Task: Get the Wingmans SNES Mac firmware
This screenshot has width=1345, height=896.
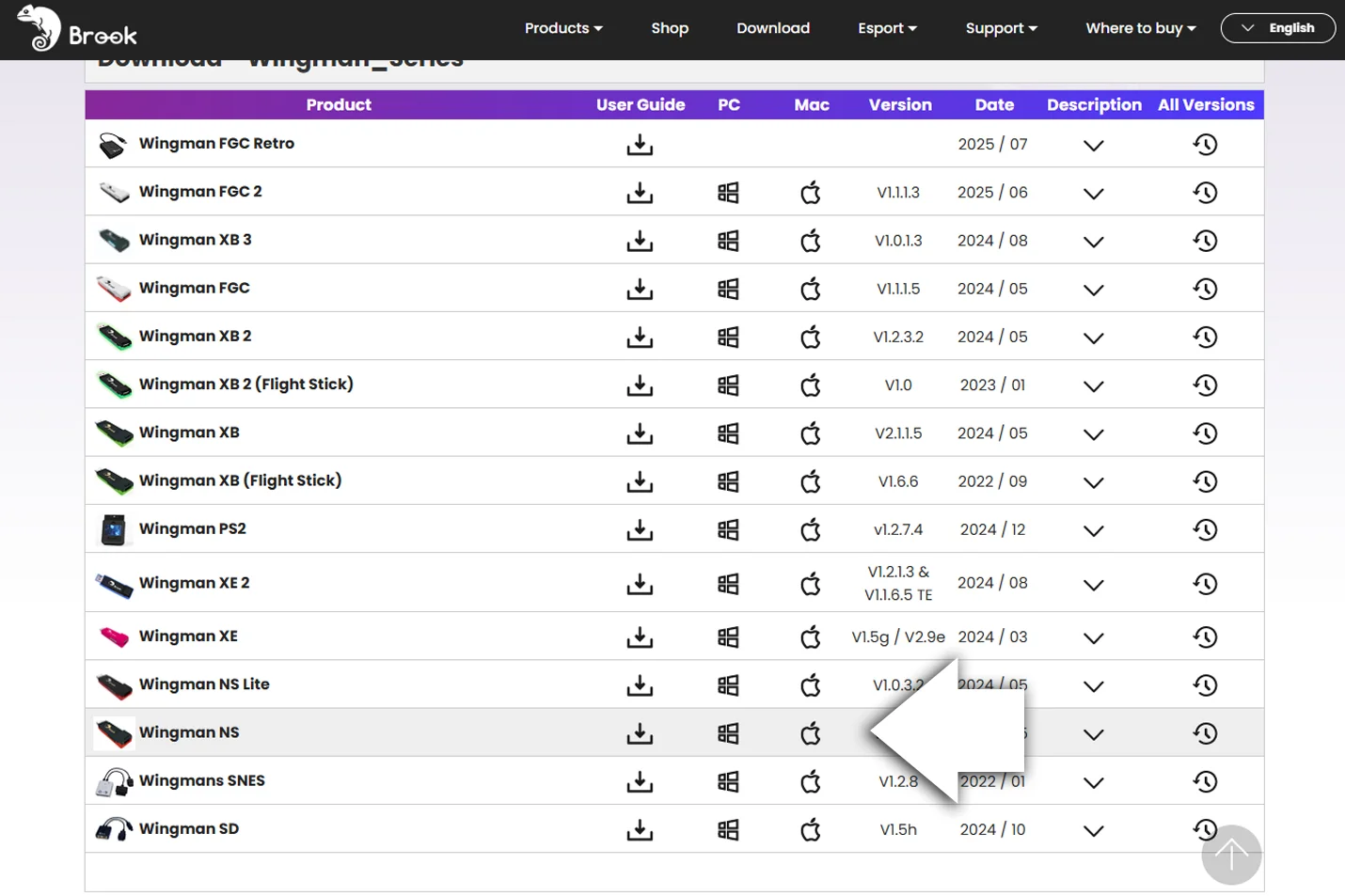Action: pos(811,781)
